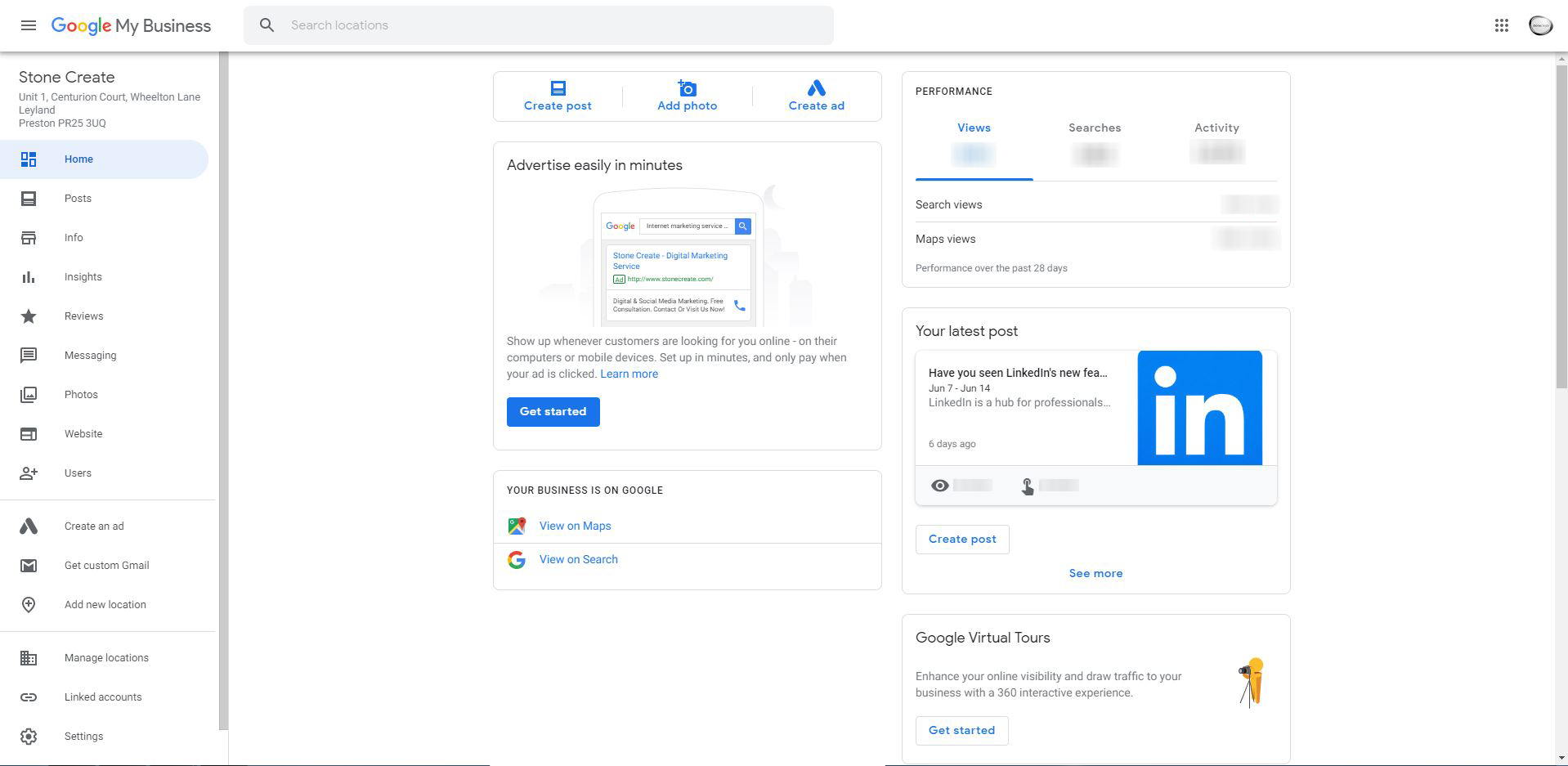Click the Stone Create business name
Screen dimensions: 1568x766
point(67,78)
